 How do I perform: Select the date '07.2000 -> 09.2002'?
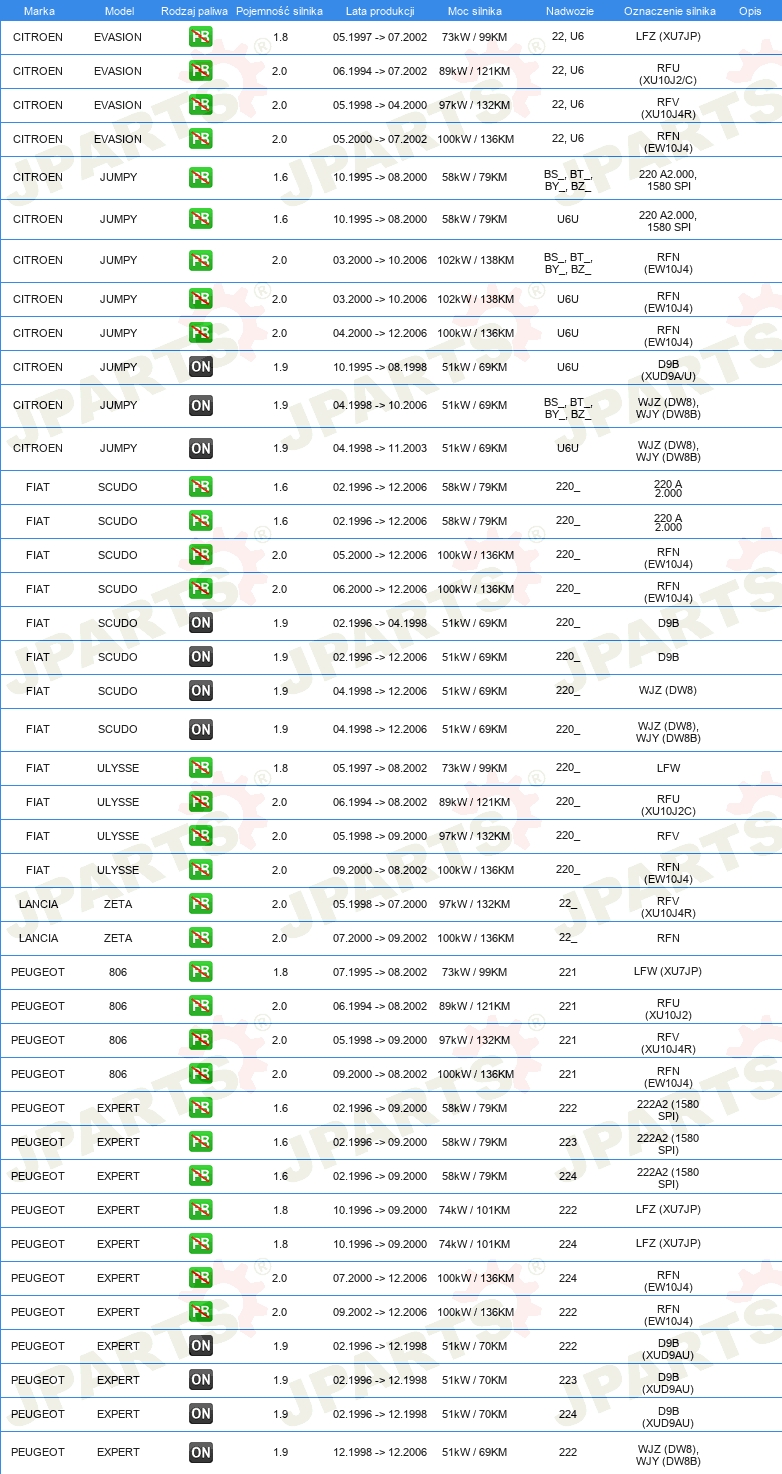380,938
